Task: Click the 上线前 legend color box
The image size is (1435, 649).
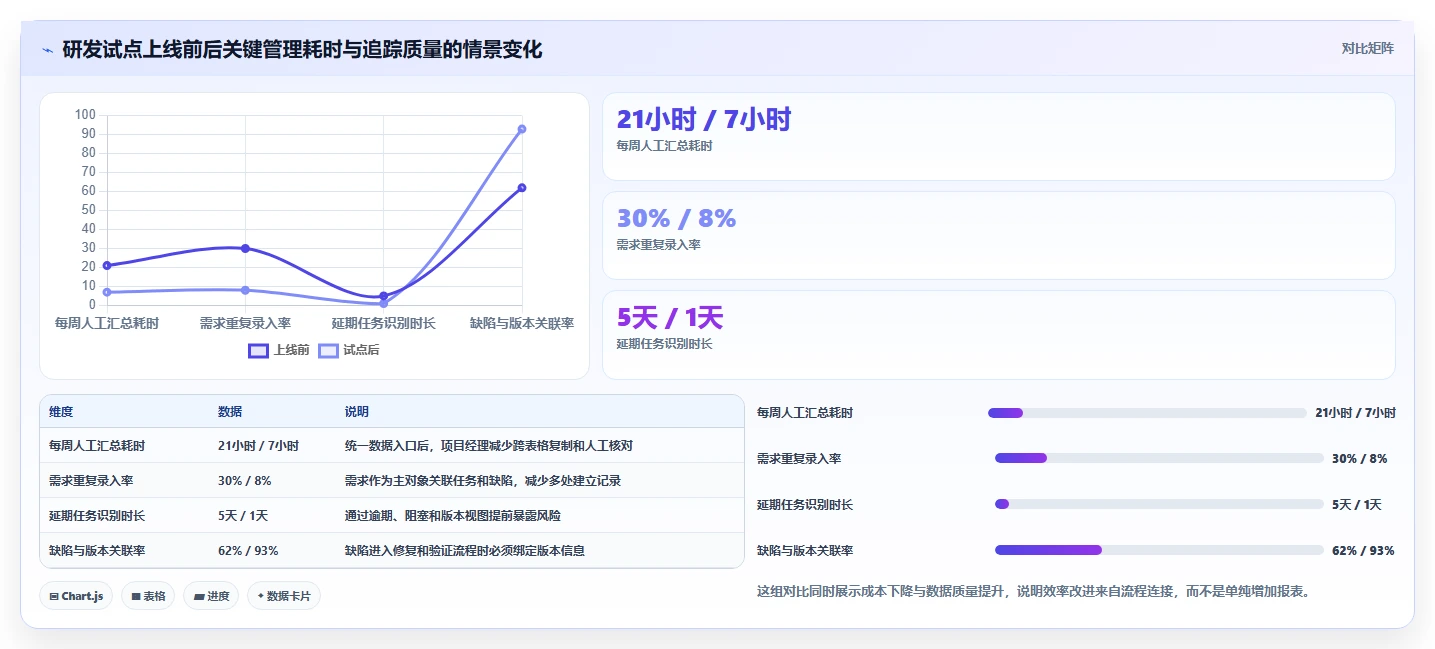Action: [x=258, y=350]
